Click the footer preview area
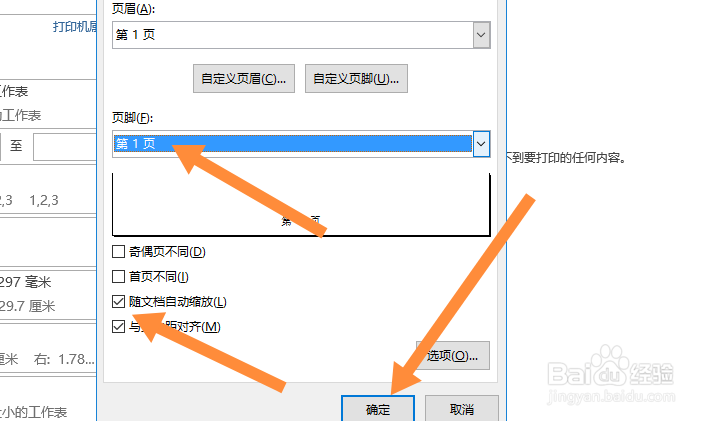 (301, 204)
